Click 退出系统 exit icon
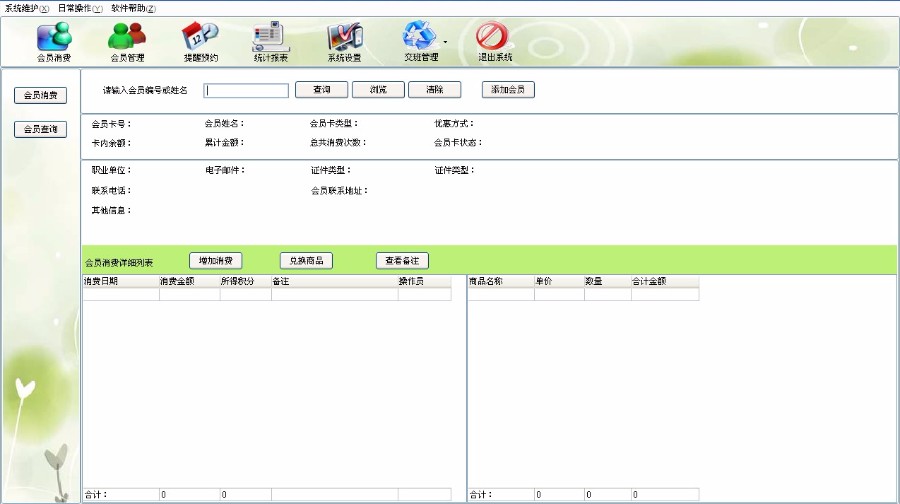900x504 pixels. click(x=494, y=41)
